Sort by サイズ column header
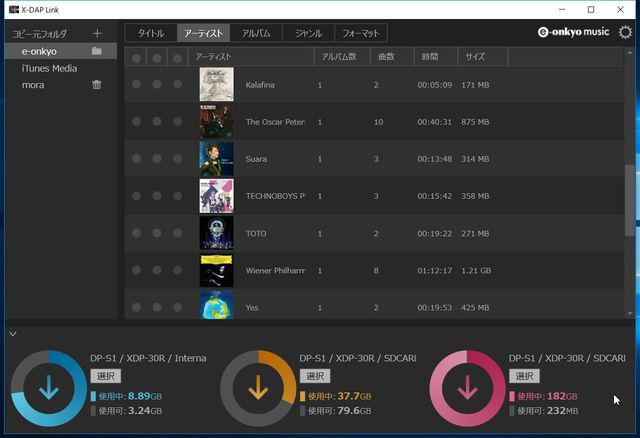 [x=483, y=57]
